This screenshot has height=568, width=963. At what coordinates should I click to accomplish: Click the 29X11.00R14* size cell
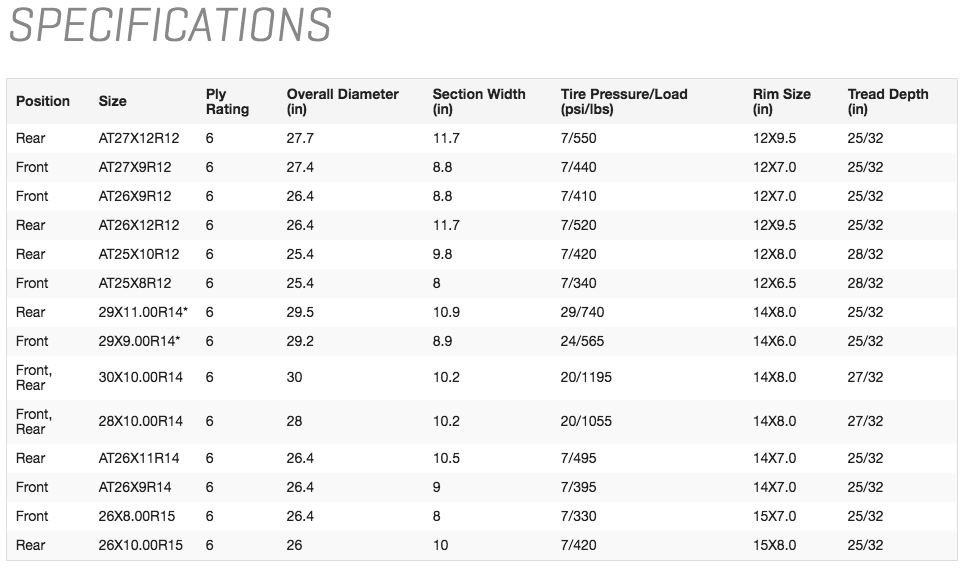point(143,312)
